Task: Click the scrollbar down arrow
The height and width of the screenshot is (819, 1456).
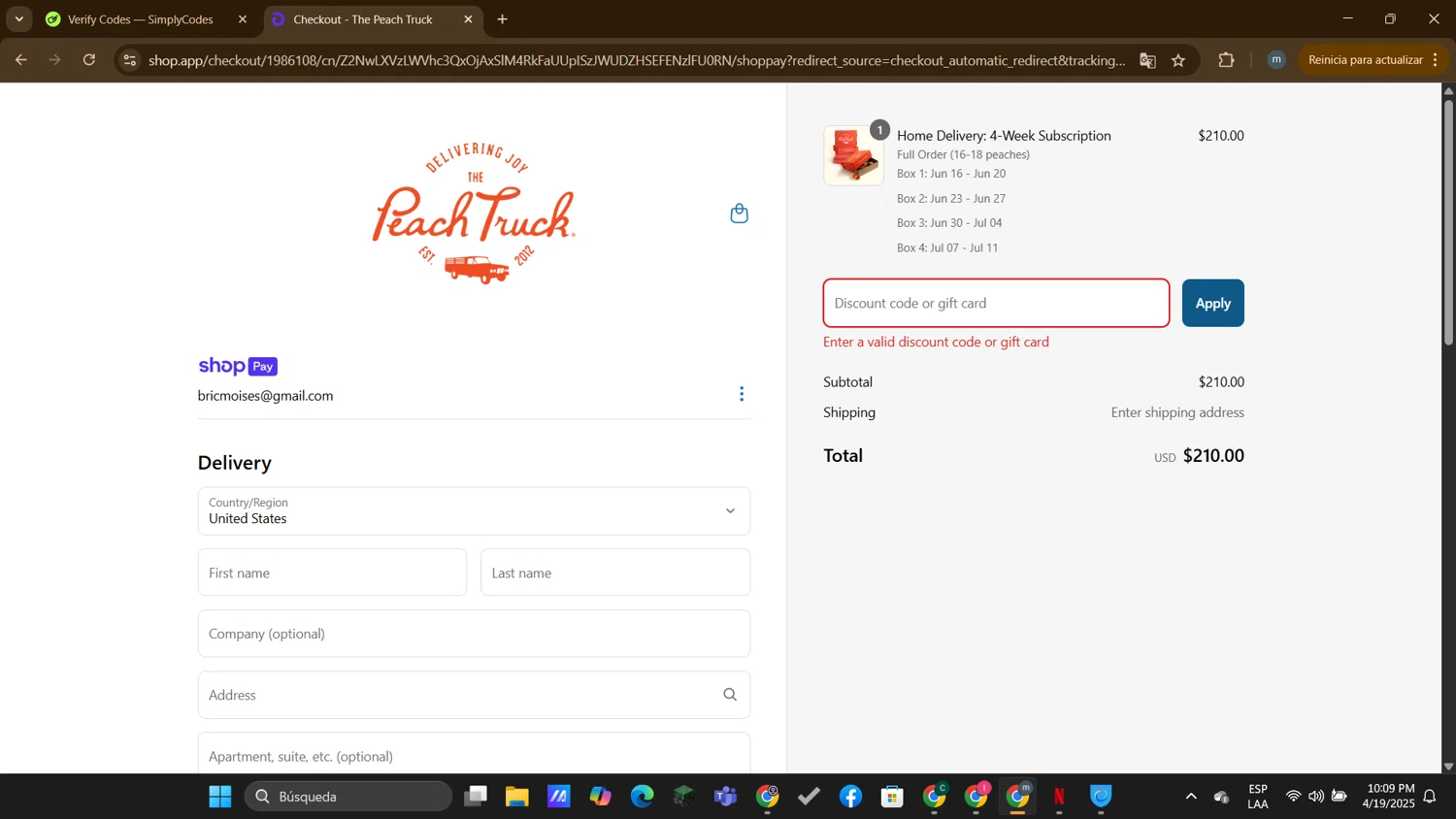Action: point(1448,767)
